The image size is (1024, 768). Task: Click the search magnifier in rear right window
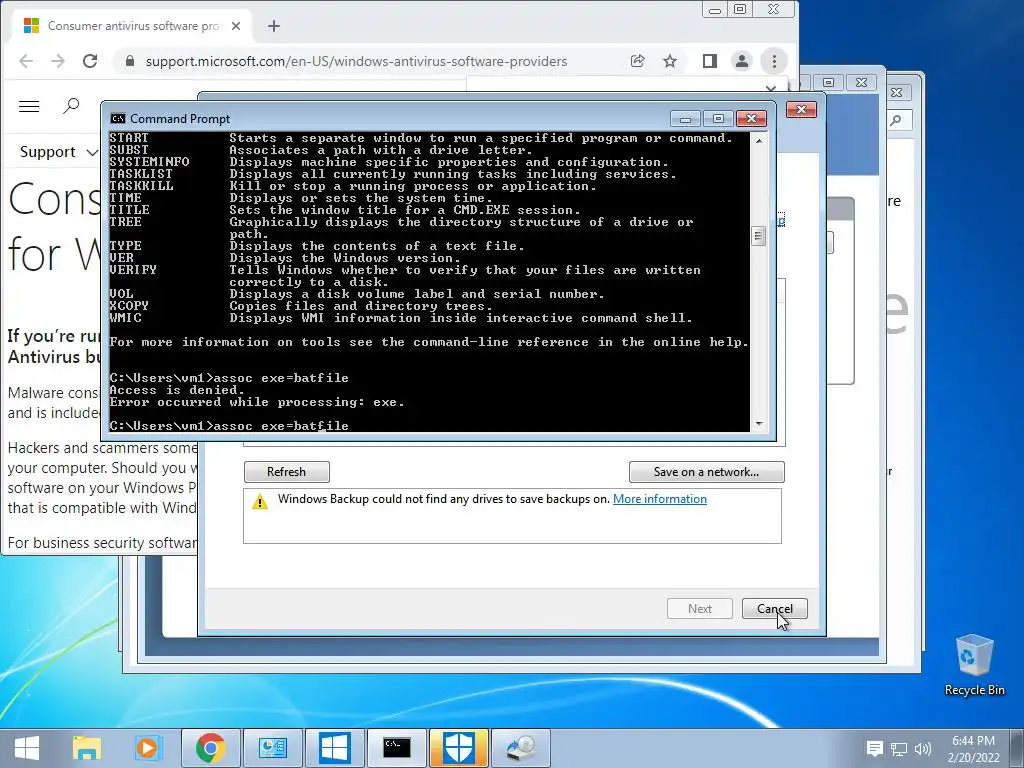tap(896, 120)
